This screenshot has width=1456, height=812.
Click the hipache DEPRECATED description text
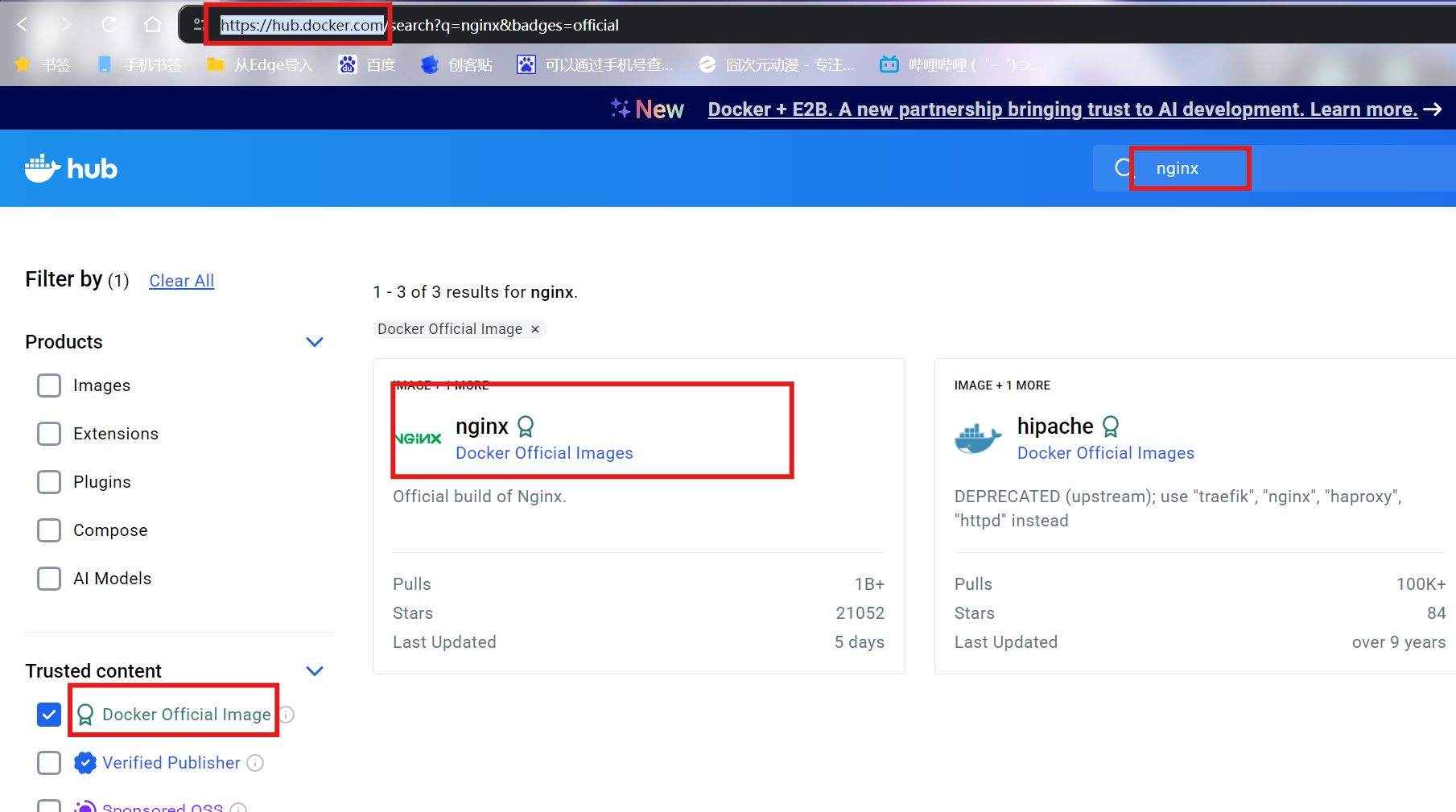(x=1178, y=509)
